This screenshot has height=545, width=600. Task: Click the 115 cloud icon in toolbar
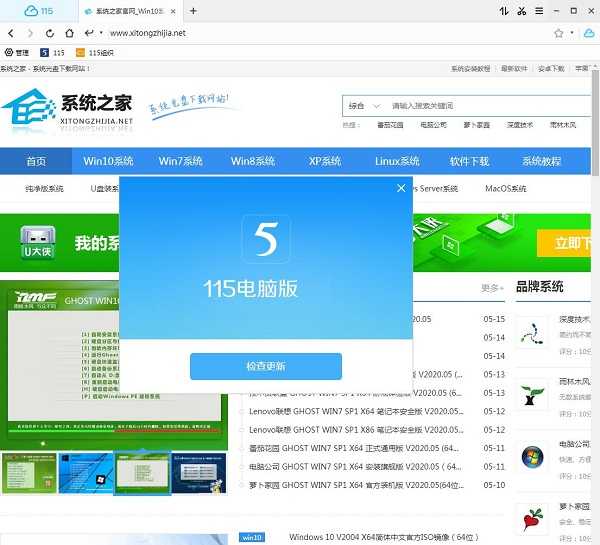pos(589,33)
